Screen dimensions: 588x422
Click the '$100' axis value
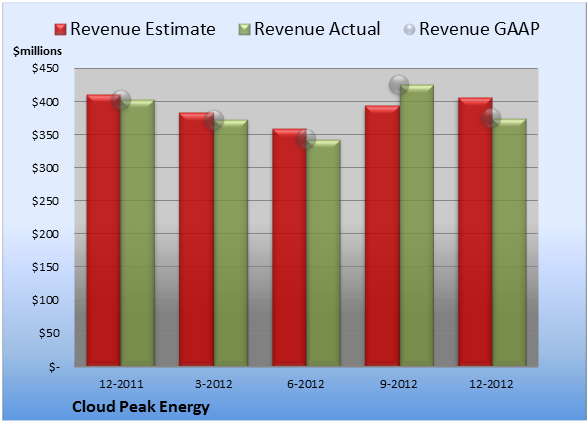[45, 300]
